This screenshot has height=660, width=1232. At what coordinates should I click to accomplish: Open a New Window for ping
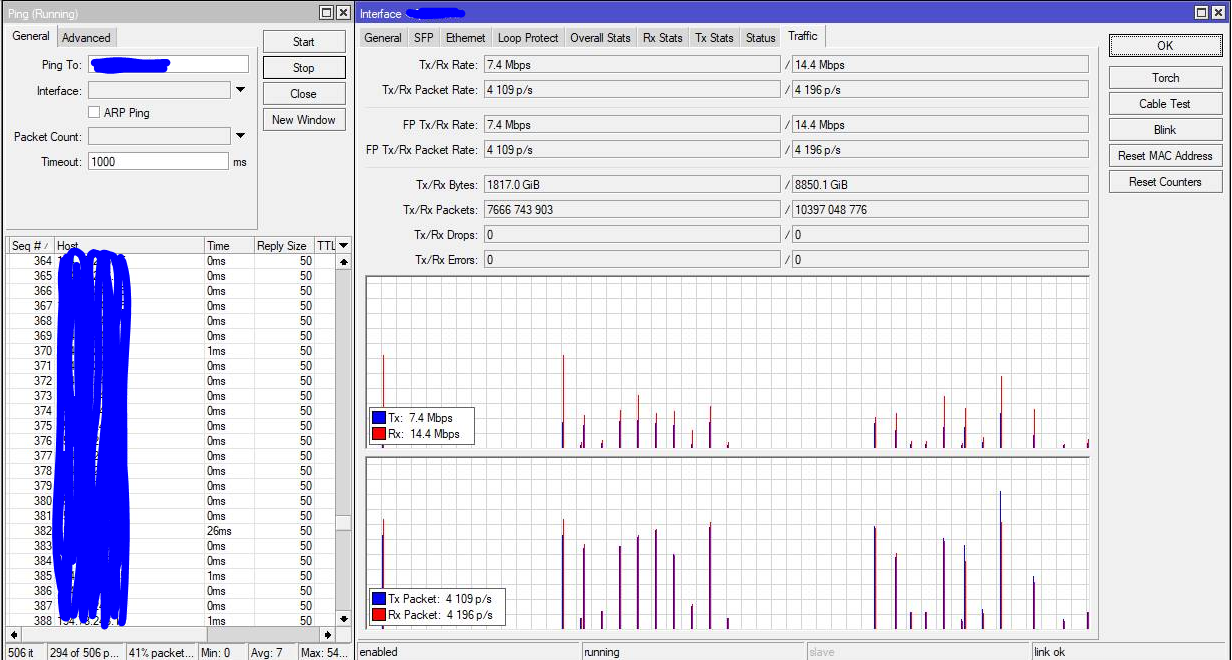point(304,120)
